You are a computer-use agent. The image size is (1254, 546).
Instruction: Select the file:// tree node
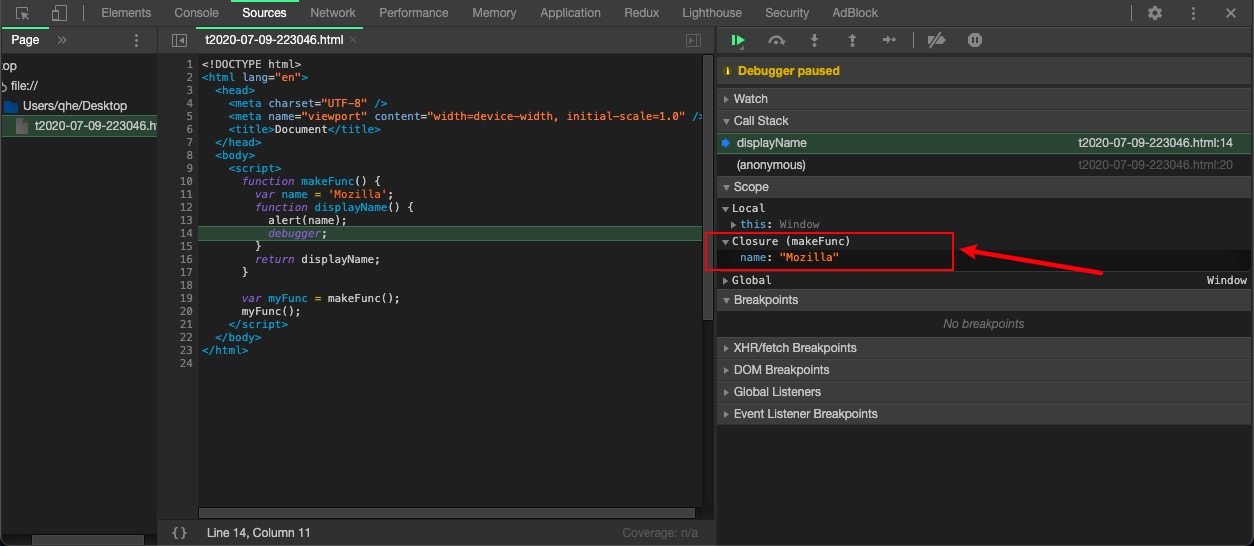(24, 86)
